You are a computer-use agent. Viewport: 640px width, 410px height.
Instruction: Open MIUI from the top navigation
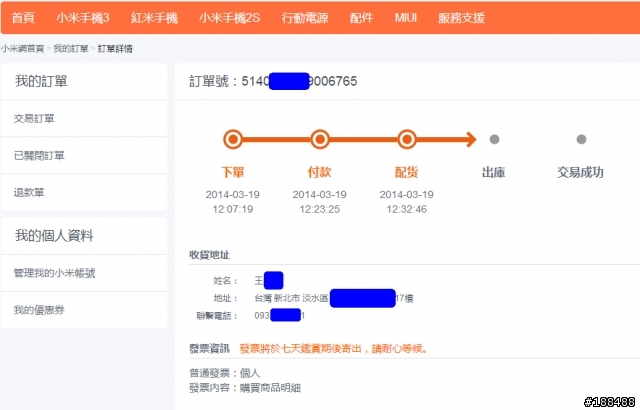tap(406, 18)
